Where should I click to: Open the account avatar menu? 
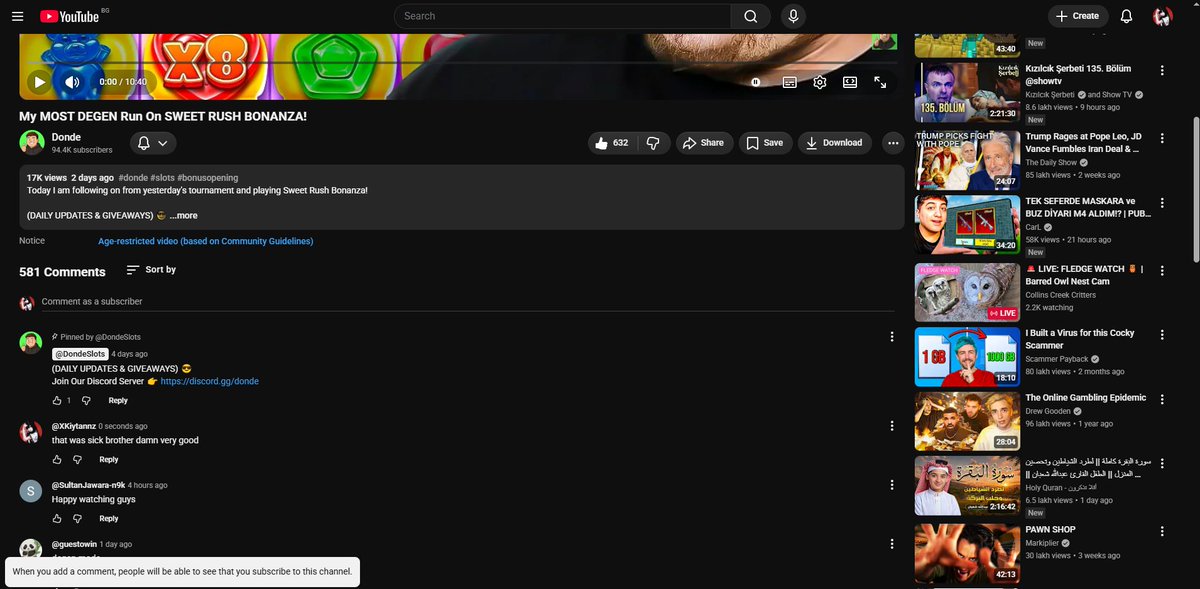[x=1162, y=16]
